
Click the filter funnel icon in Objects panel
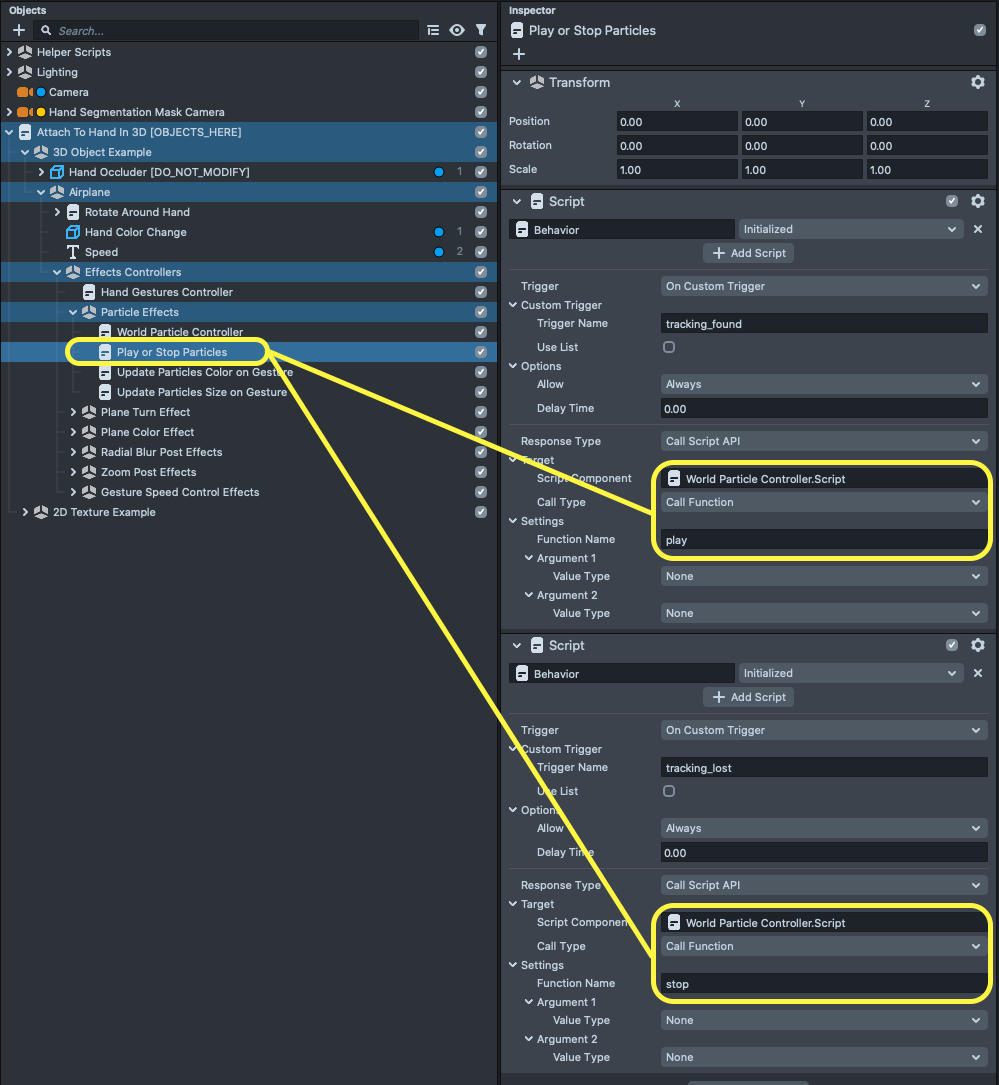coord(481,31)
